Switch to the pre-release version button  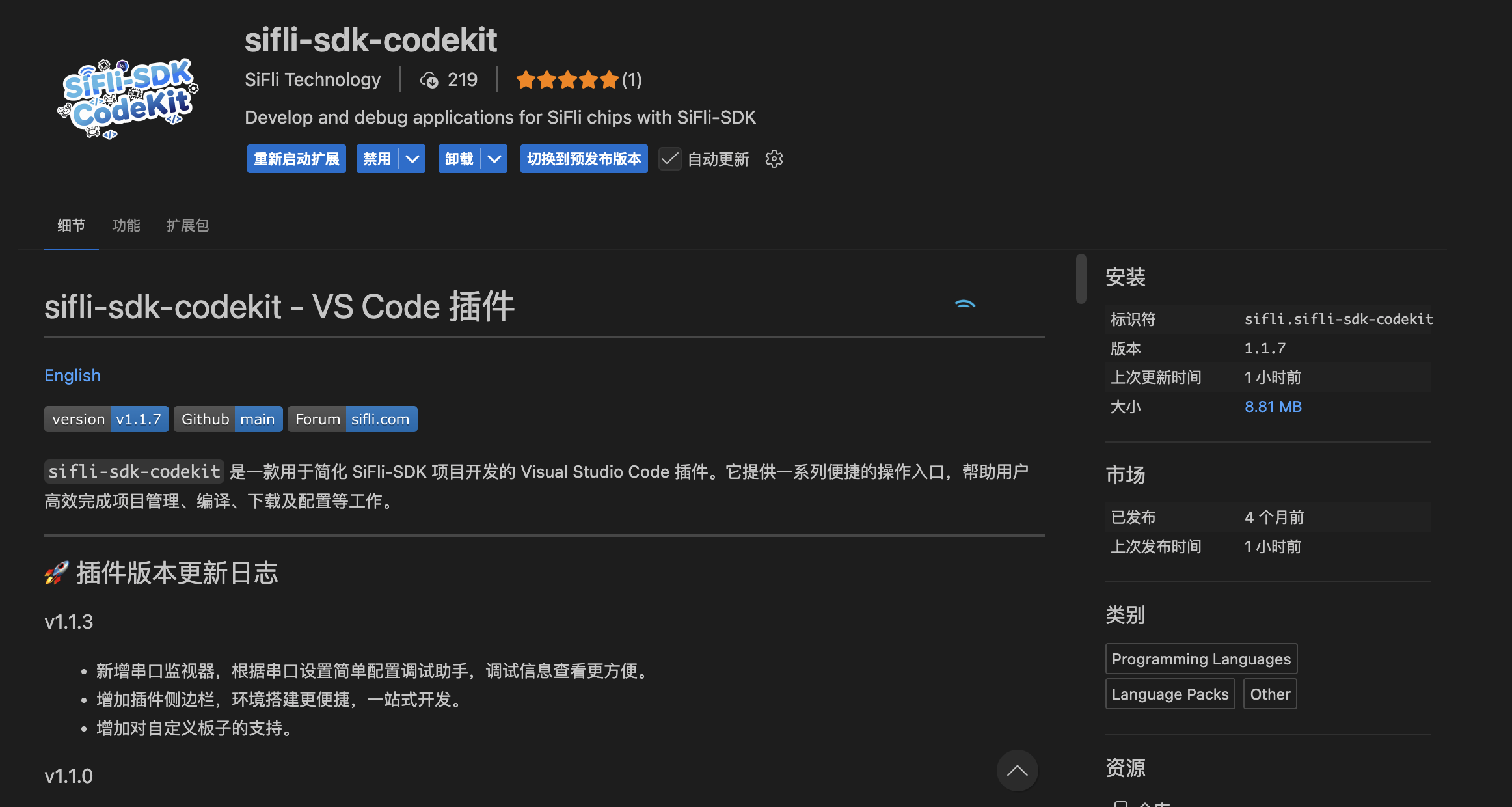[x=584, y=159]
